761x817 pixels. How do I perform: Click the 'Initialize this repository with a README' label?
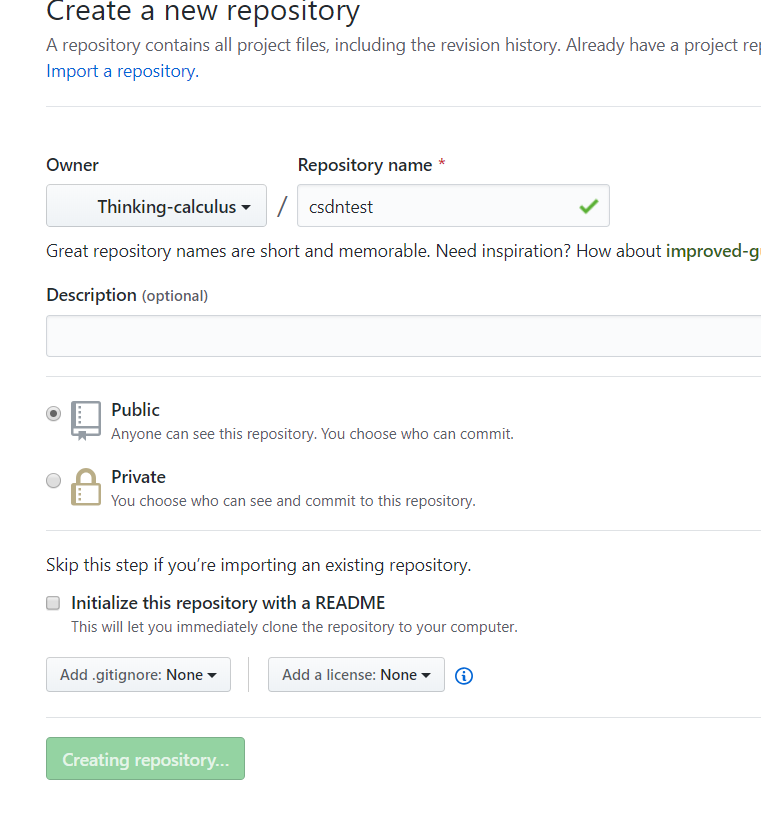pos(228,603)
